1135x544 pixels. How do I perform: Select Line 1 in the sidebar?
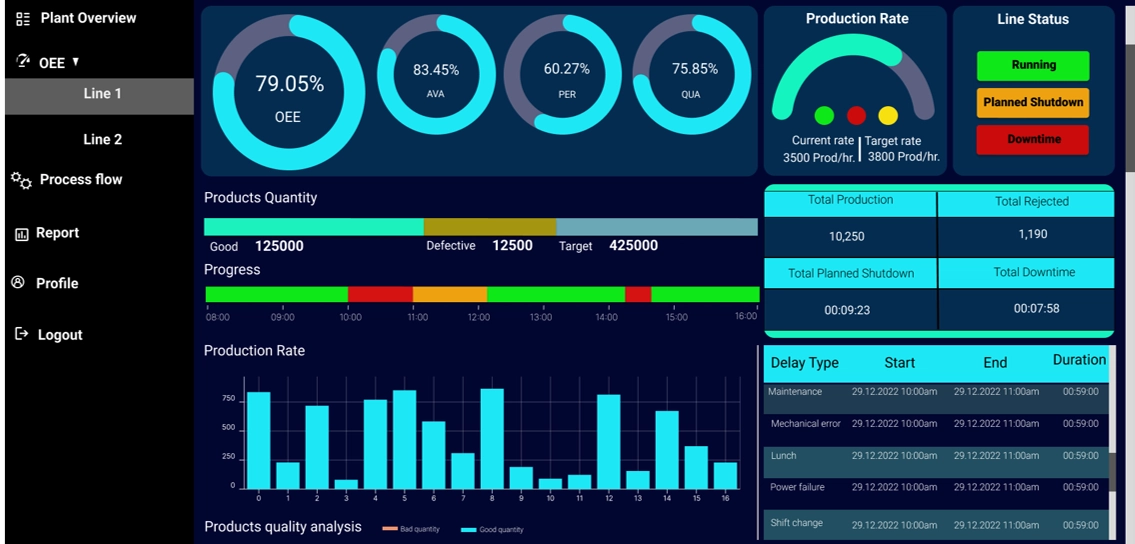tap(102, 94)
